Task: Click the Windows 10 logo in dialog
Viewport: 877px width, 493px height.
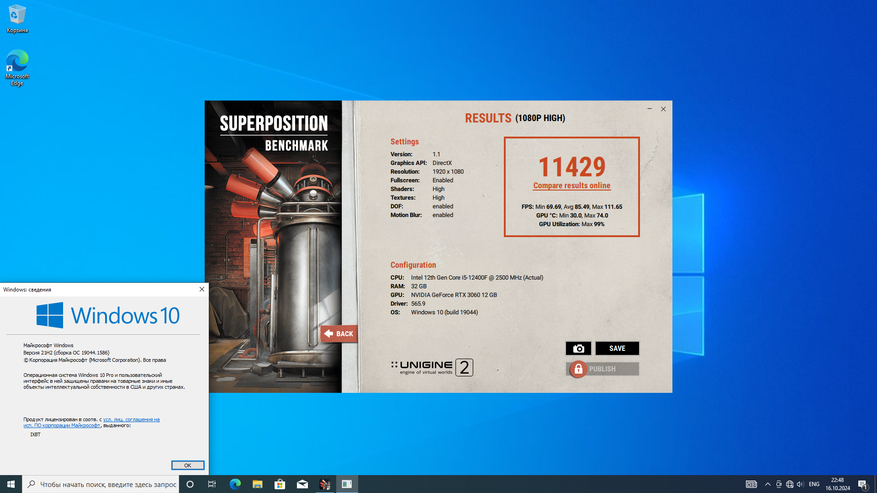Action: click(108, 315)
